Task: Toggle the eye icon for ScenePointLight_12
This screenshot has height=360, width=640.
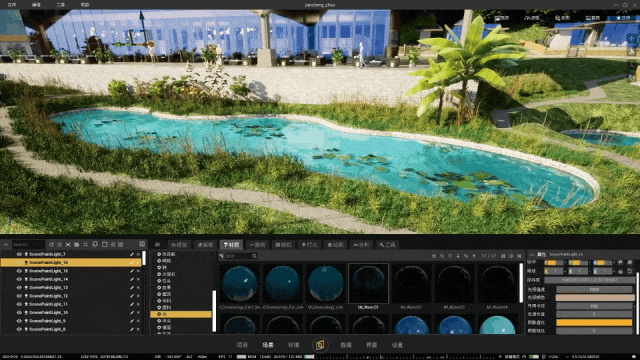Action: click(x=19, y=296)
